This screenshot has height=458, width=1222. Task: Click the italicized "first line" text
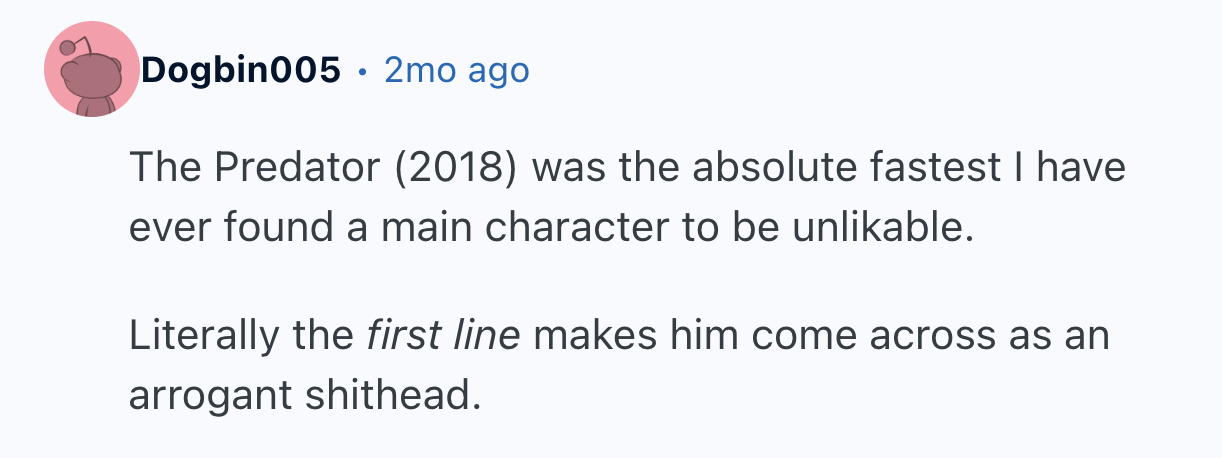440,335
